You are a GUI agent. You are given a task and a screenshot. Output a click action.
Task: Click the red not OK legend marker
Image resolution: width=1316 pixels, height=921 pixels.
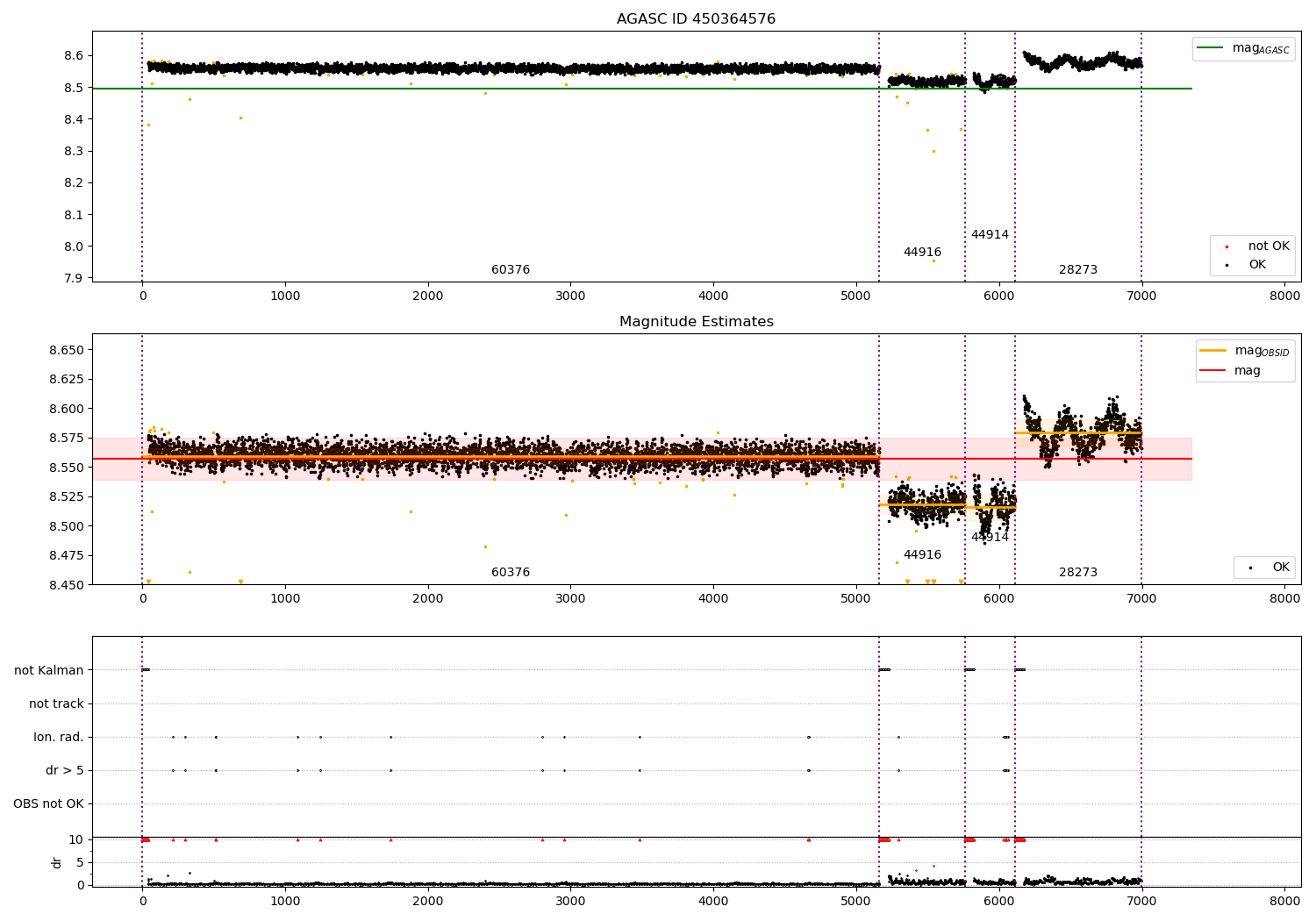[1227, 246]
